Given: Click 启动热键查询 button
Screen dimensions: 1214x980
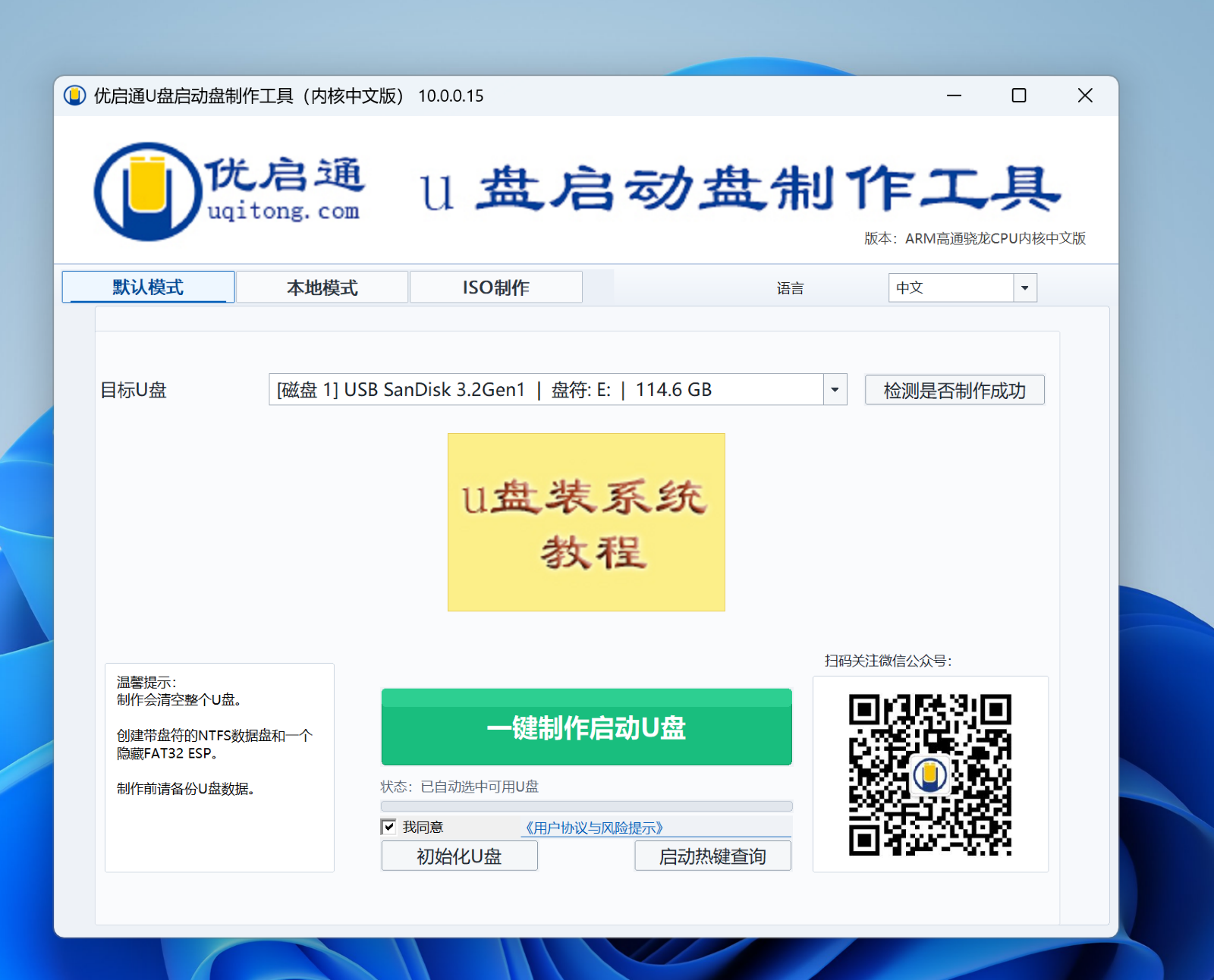Looking at the screenshot, I should [x=712, y=856].
